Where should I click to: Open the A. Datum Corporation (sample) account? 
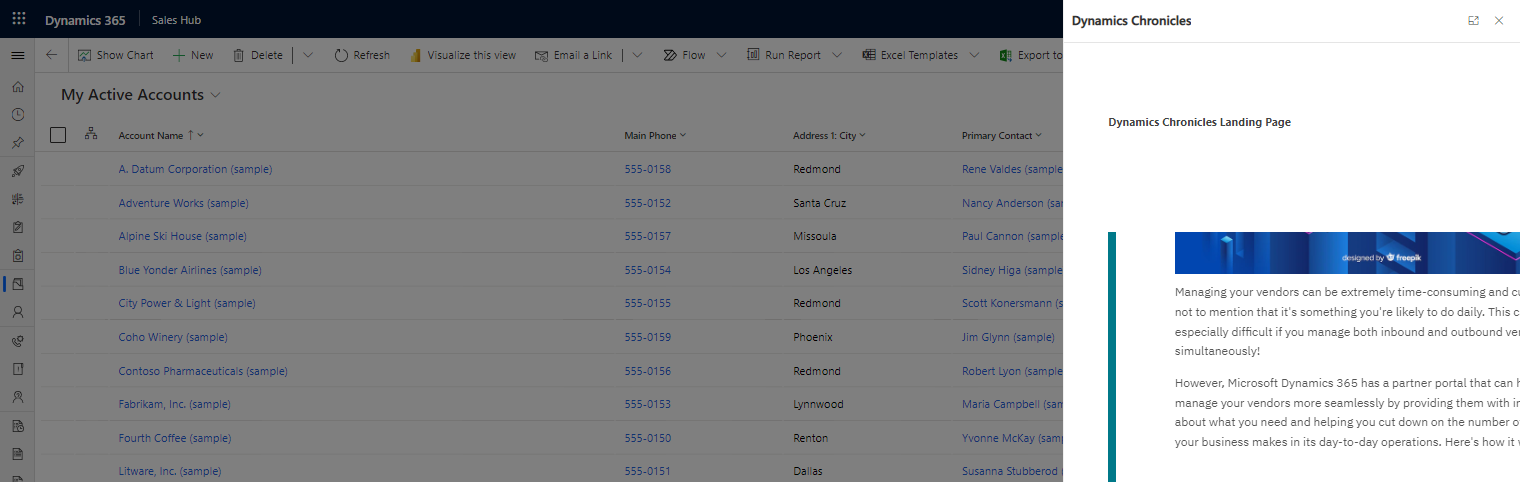pos(195,169)
